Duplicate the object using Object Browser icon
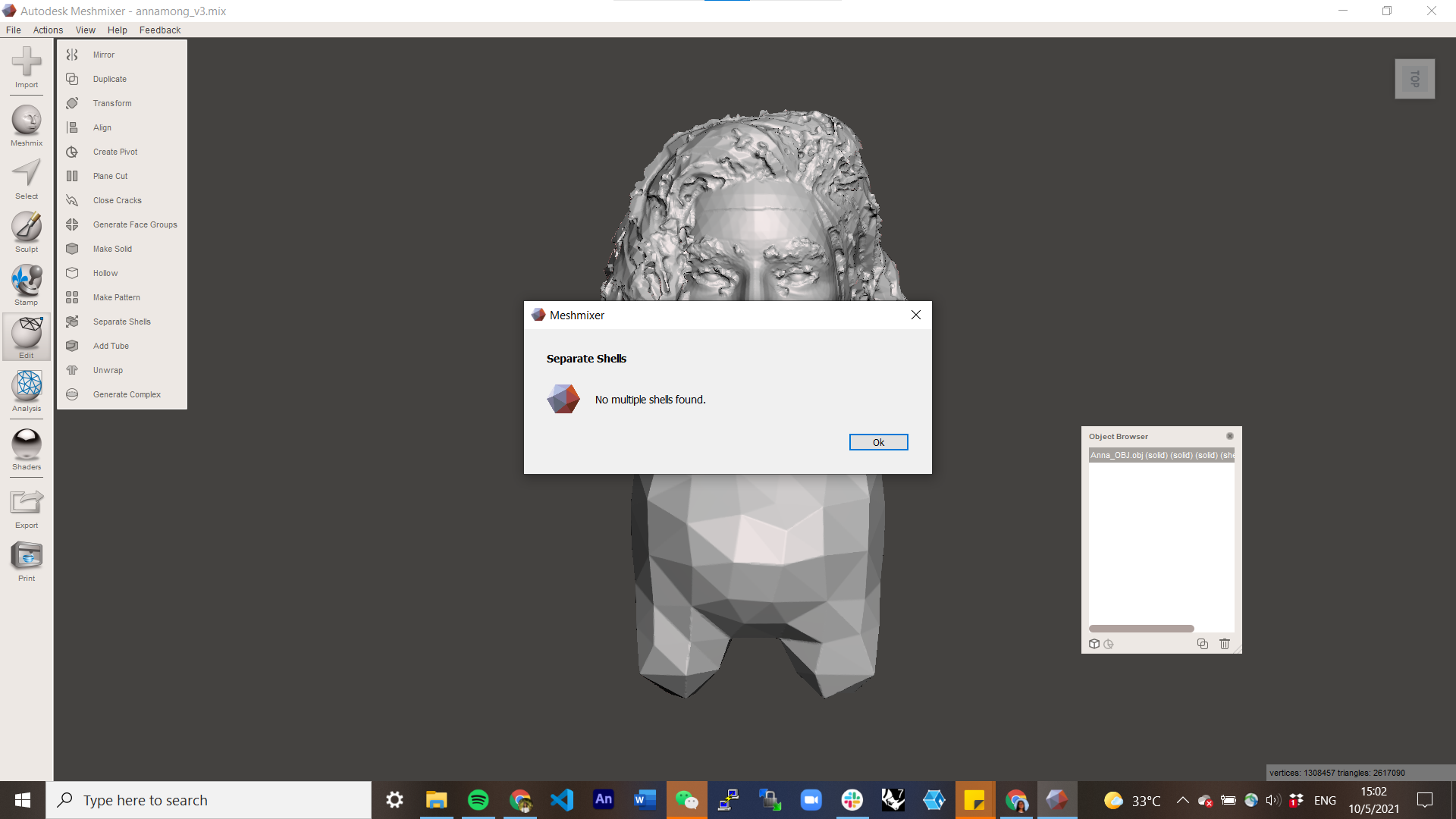 pyautogui.click(x=1203, y=644)
